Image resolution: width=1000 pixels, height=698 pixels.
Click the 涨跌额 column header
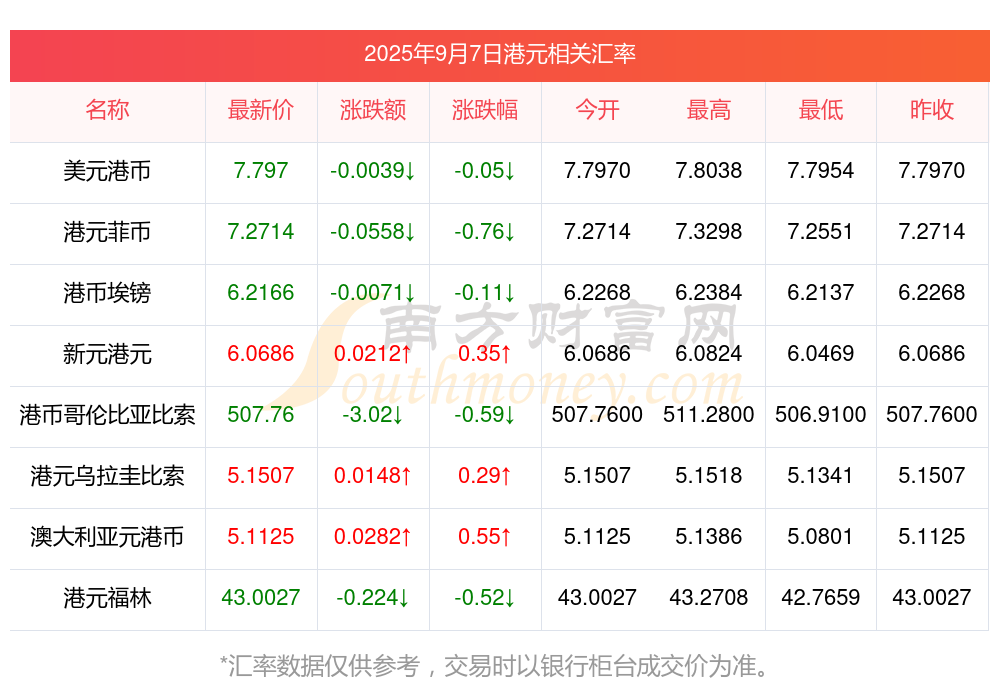(372, 110)
